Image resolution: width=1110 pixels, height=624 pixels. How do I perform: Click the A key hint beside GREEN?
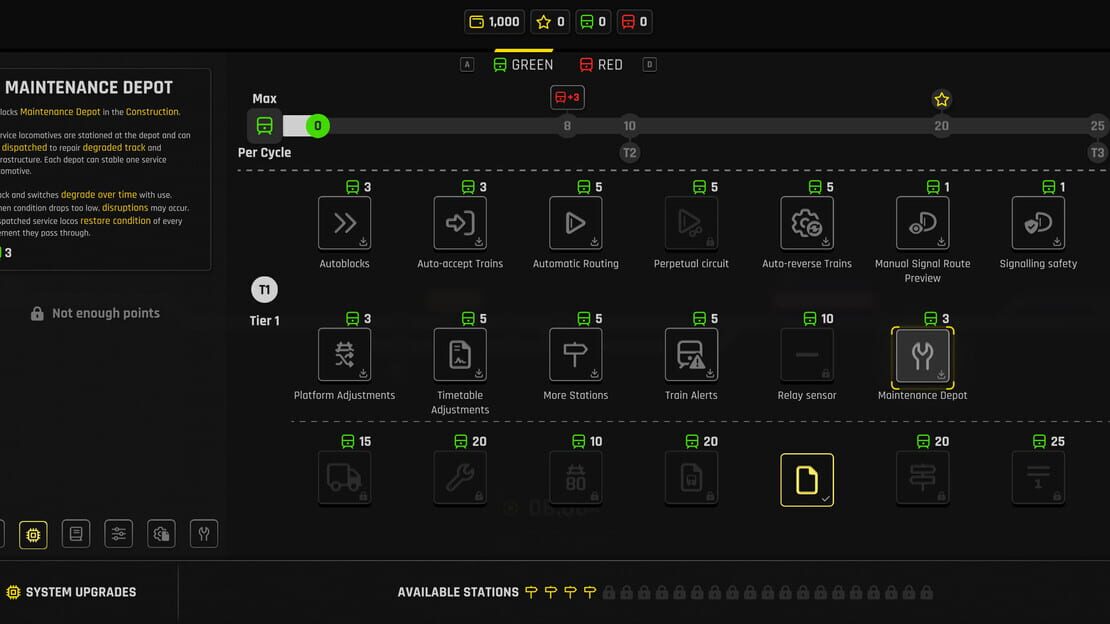click(467, 64)
